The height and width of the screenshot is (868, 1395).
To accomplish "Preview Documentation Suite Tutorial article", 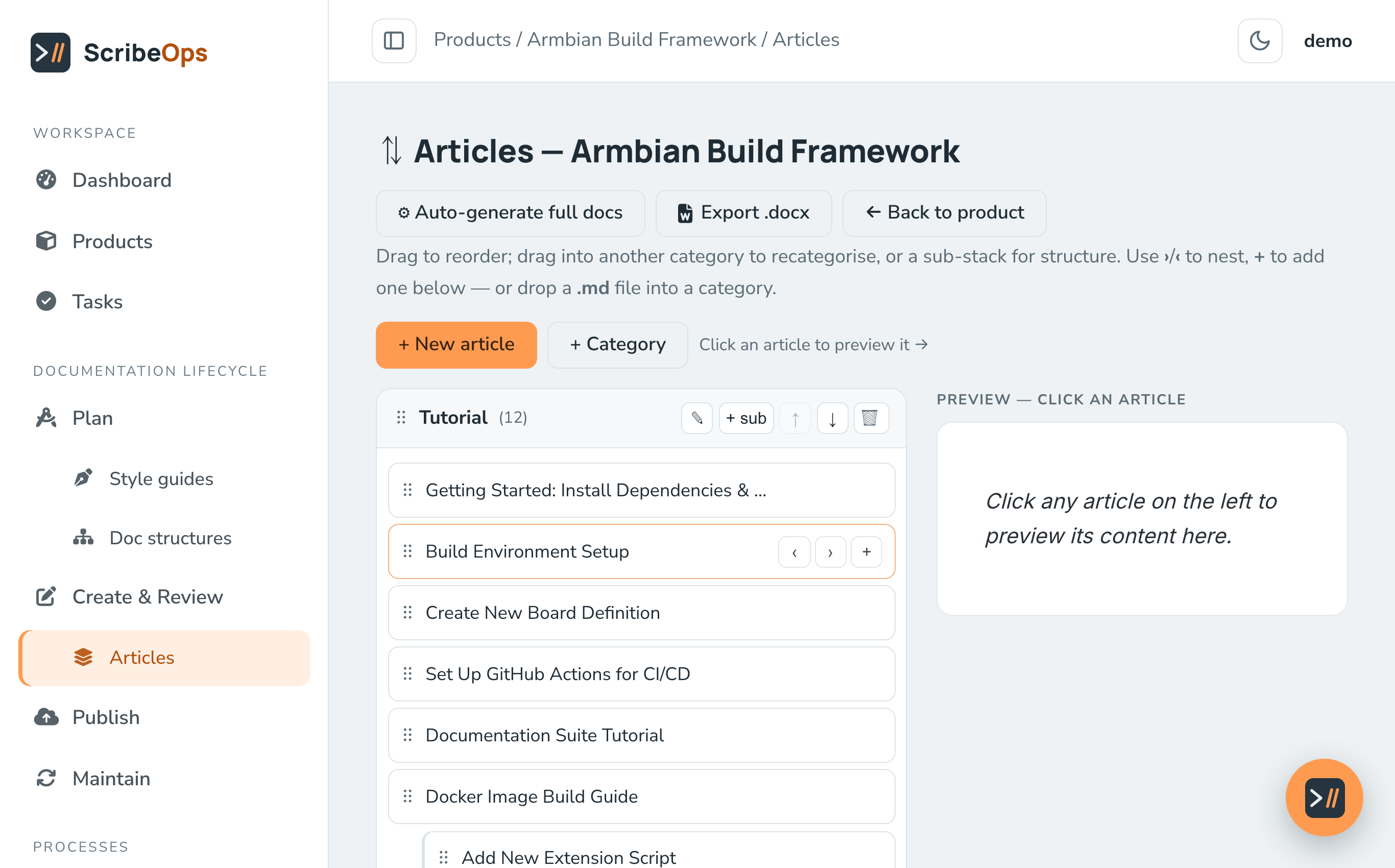I will coord(641,735).
